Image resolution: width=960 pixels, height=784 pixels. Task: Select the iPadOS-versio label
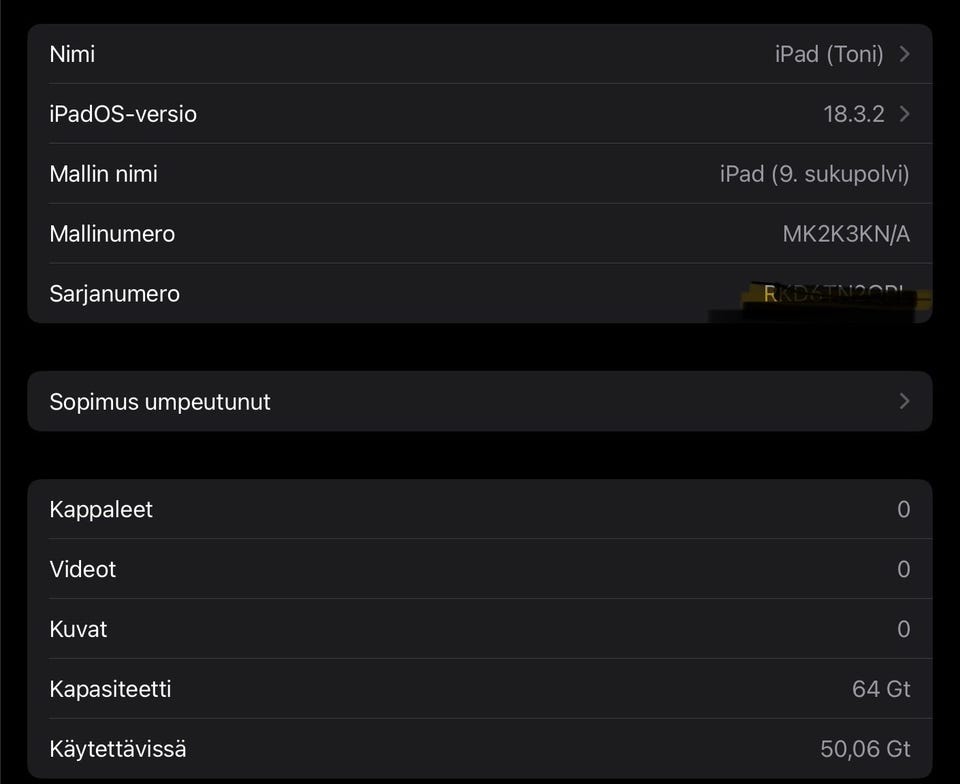pyautogui.click(x=123, y=114)
